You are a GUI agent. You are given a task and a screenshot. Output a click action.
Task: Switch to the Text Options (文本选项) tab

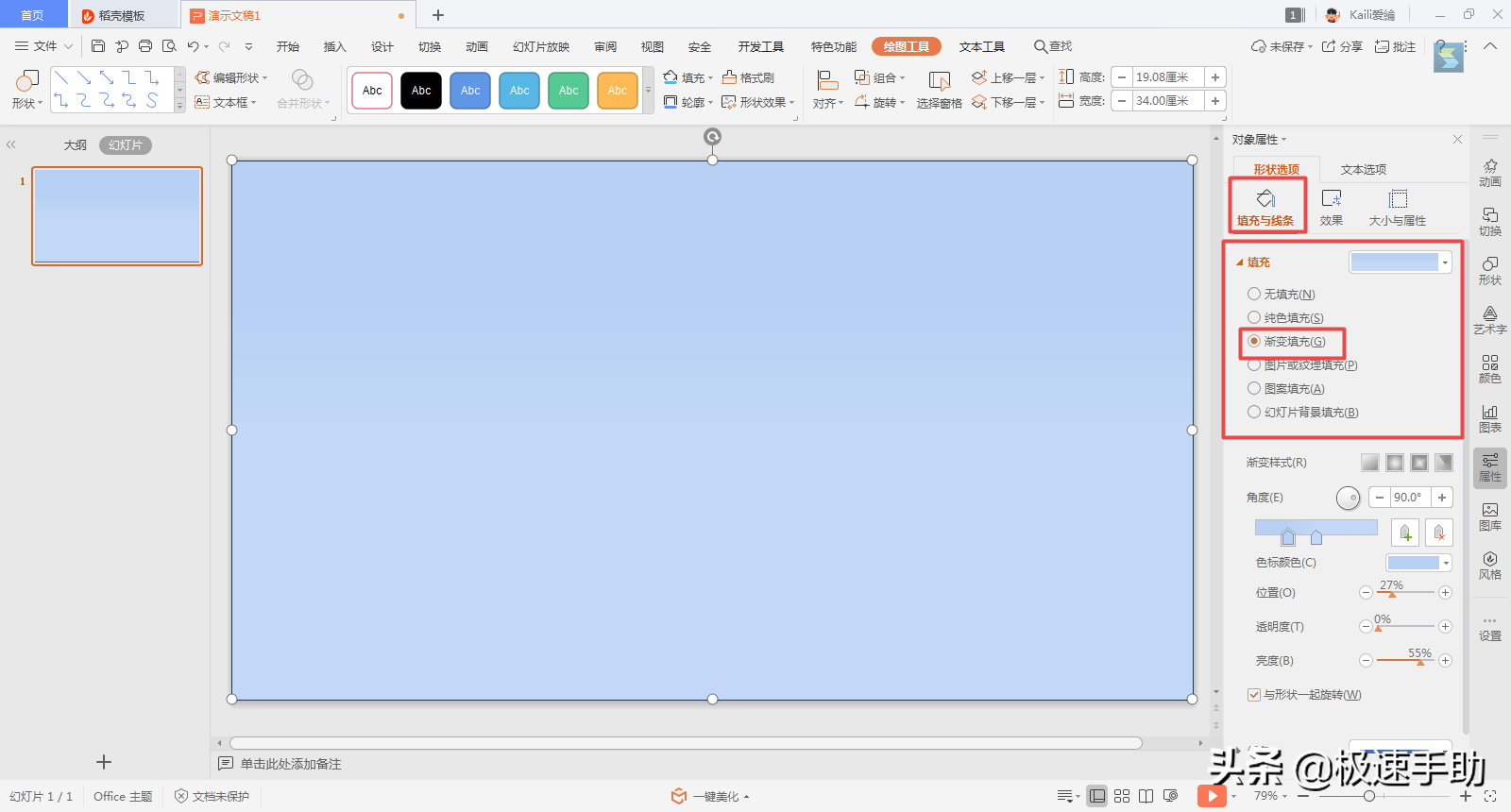[1363, 169]
